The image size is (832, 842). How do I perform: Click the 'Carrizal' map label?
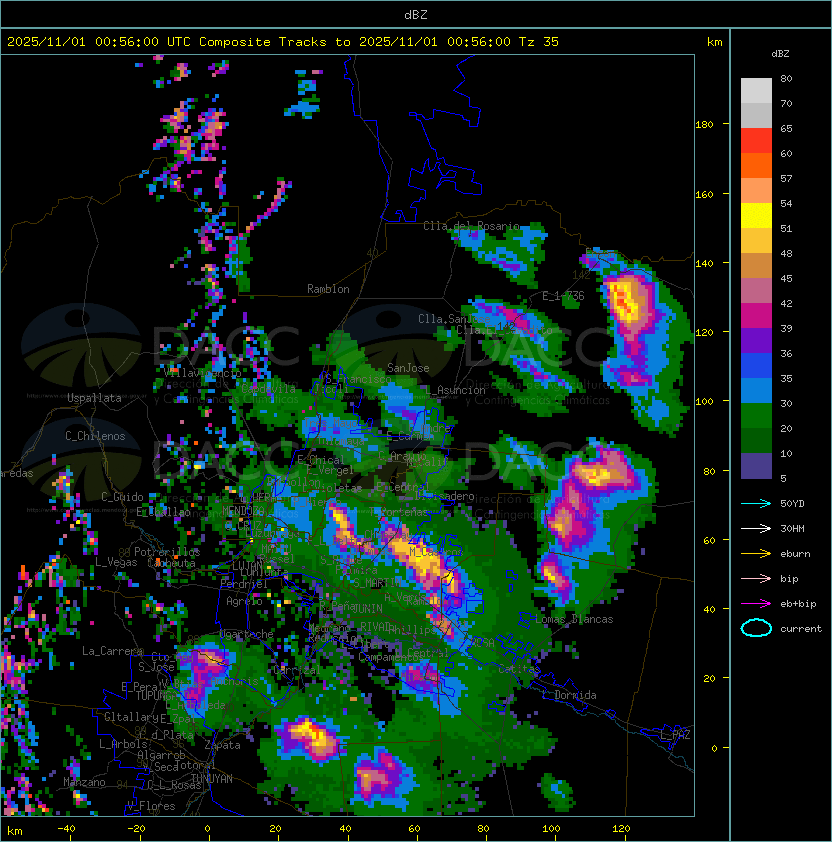click(x=297, y=670)
